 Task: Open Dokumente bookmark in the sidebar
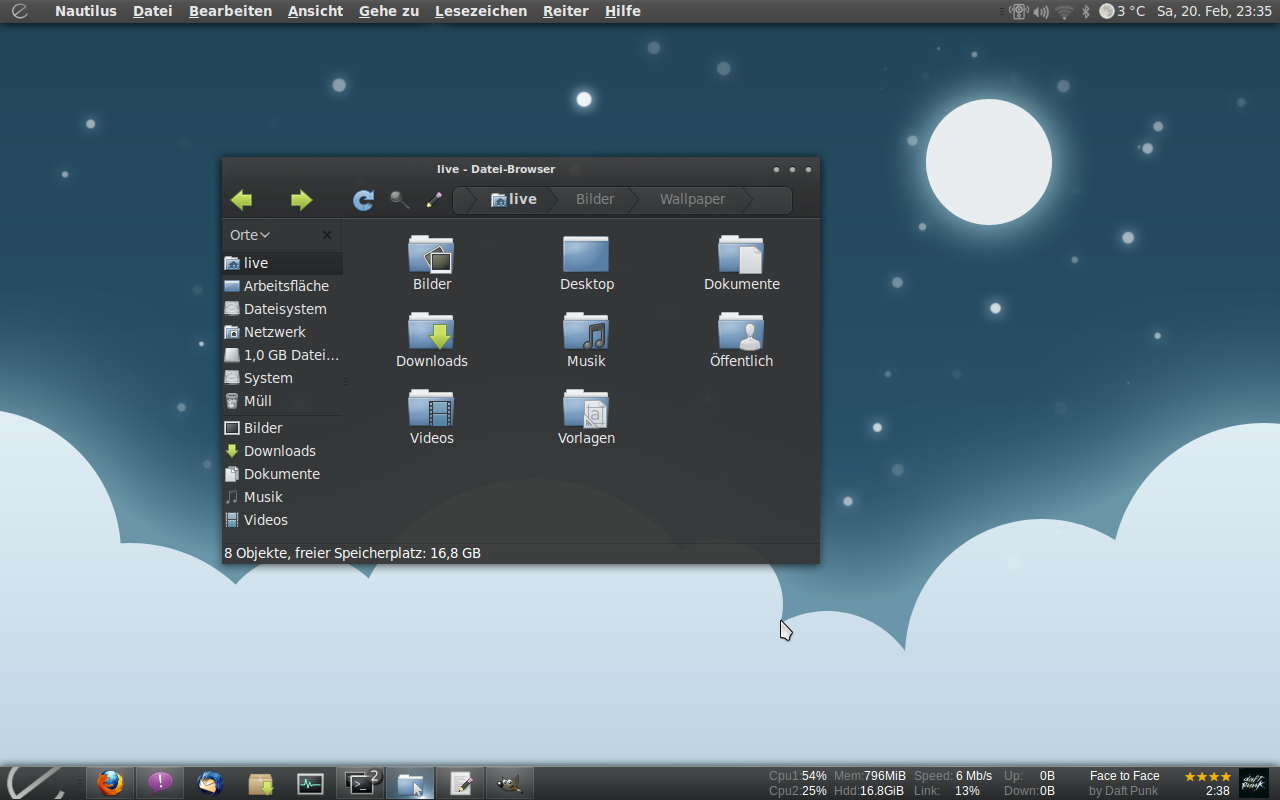(282, 474)
